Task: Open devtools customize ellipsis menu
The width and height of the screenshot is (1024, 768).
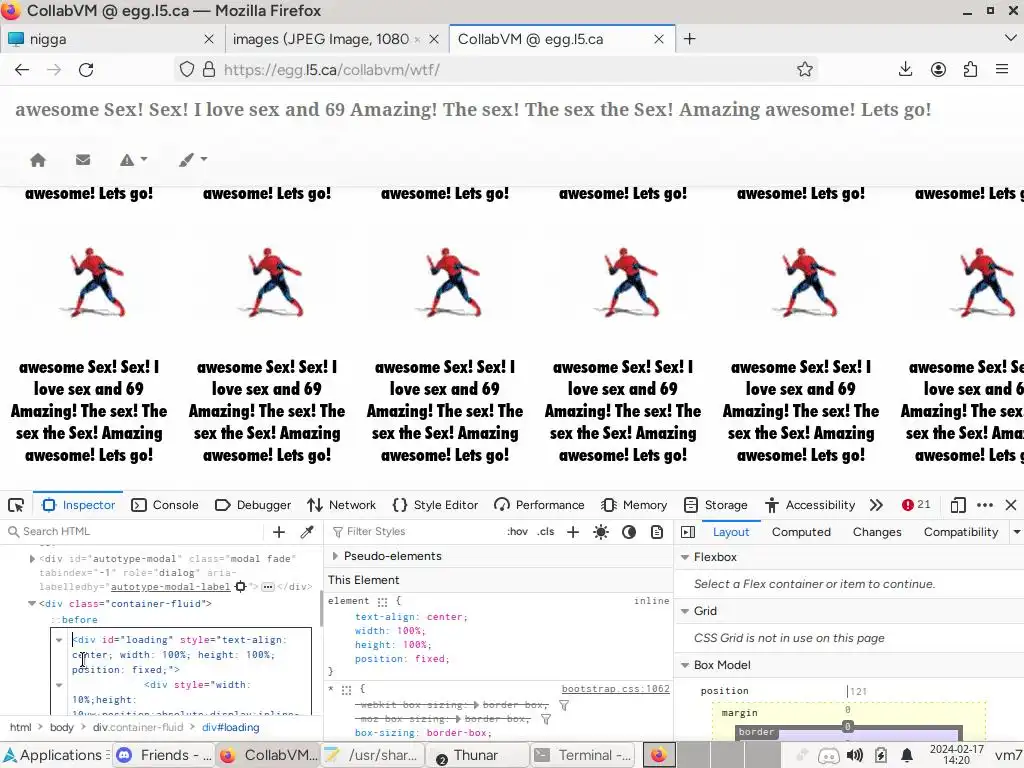Action: click(x=985, y=505)
